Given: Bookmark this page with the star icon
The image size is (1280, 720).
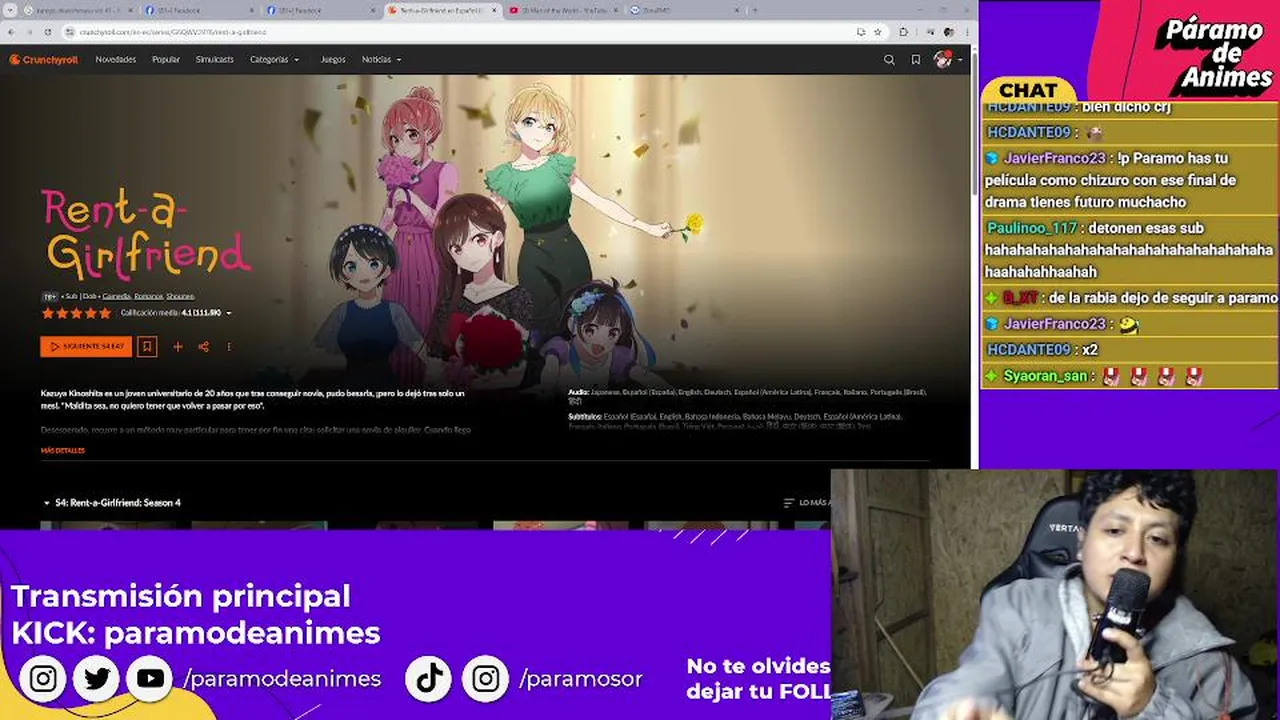Looking at the screenshot, I should 878,32.
